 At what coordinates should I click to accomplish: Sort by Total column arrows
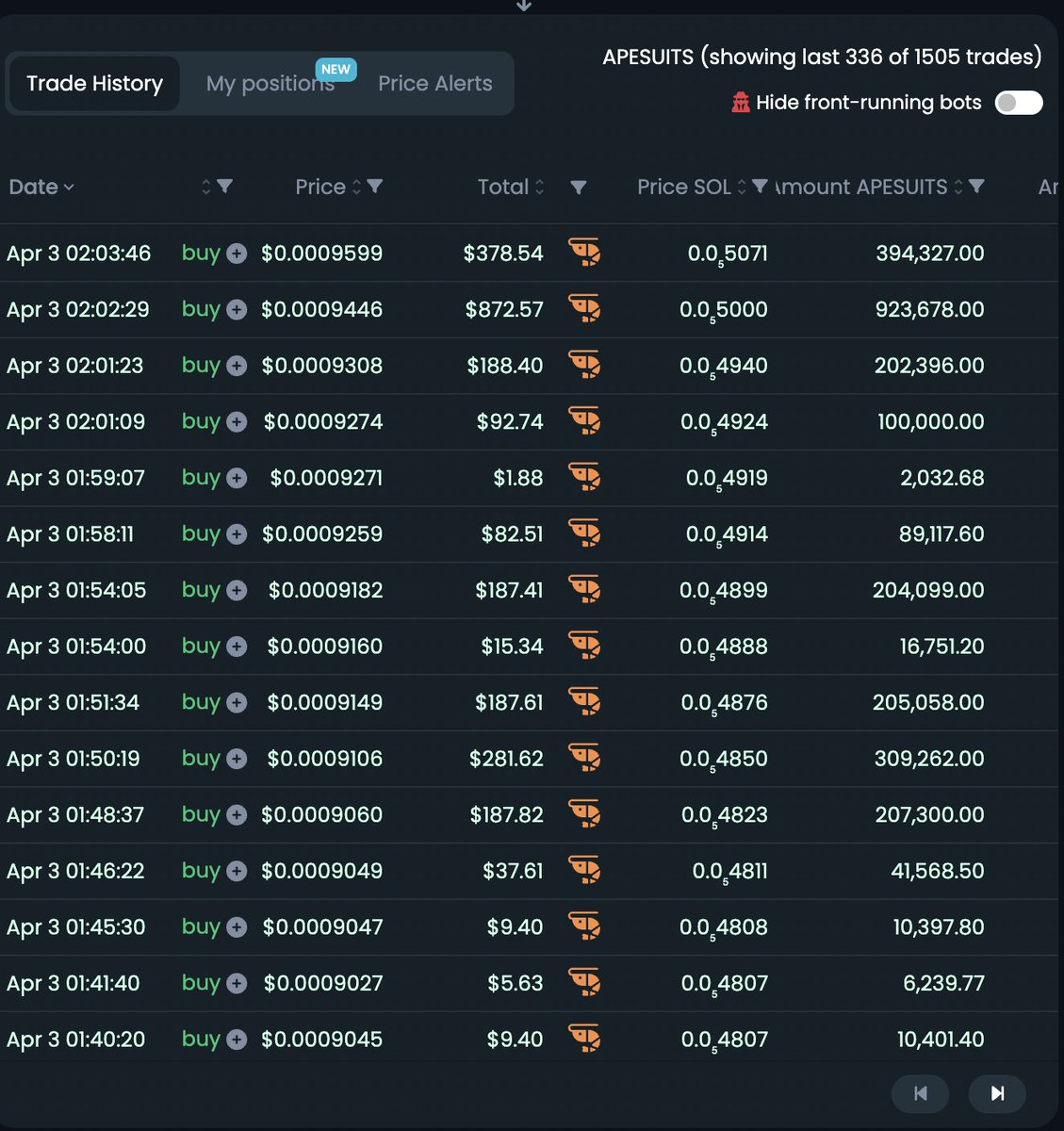pyautogui.click(x=539, y=187)
